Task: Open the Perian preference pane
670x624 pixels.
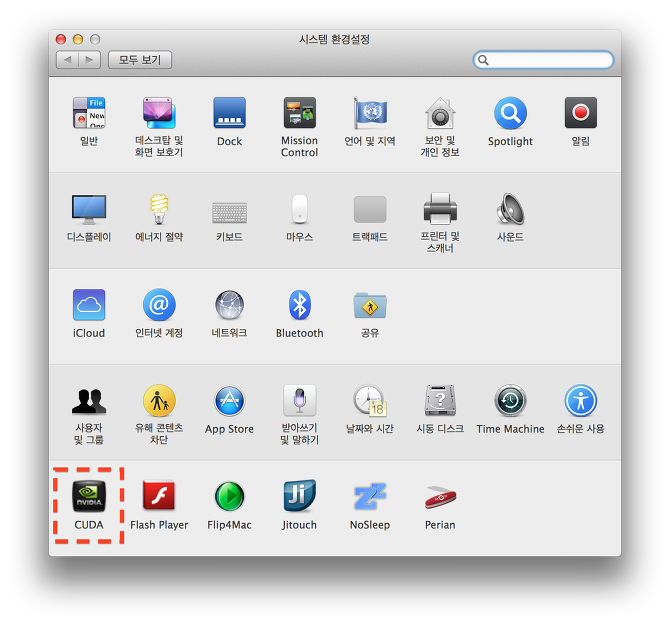Action: 440,498
